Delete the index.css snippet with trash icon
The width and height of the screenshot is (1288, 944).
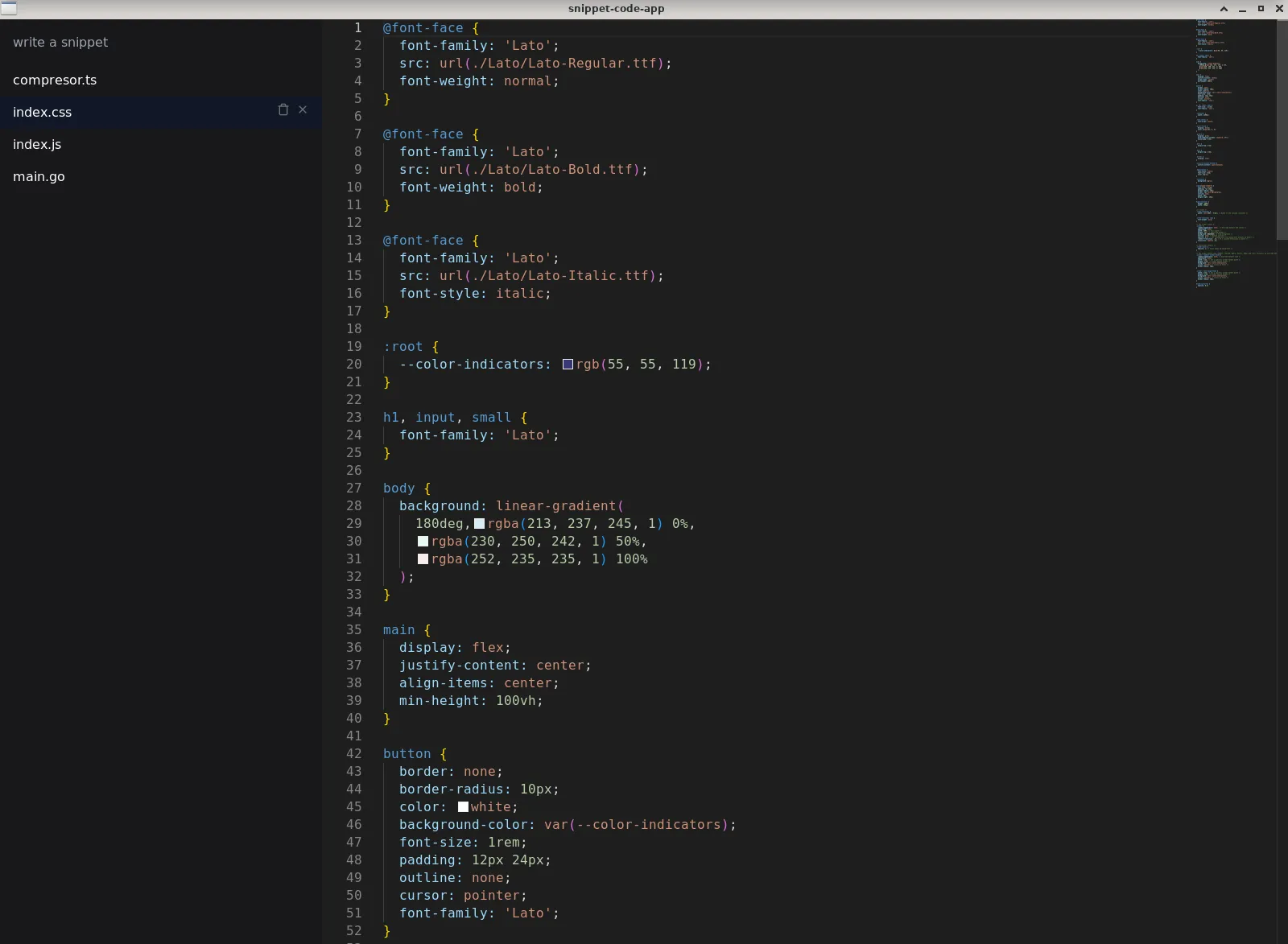tap(283, 109)
